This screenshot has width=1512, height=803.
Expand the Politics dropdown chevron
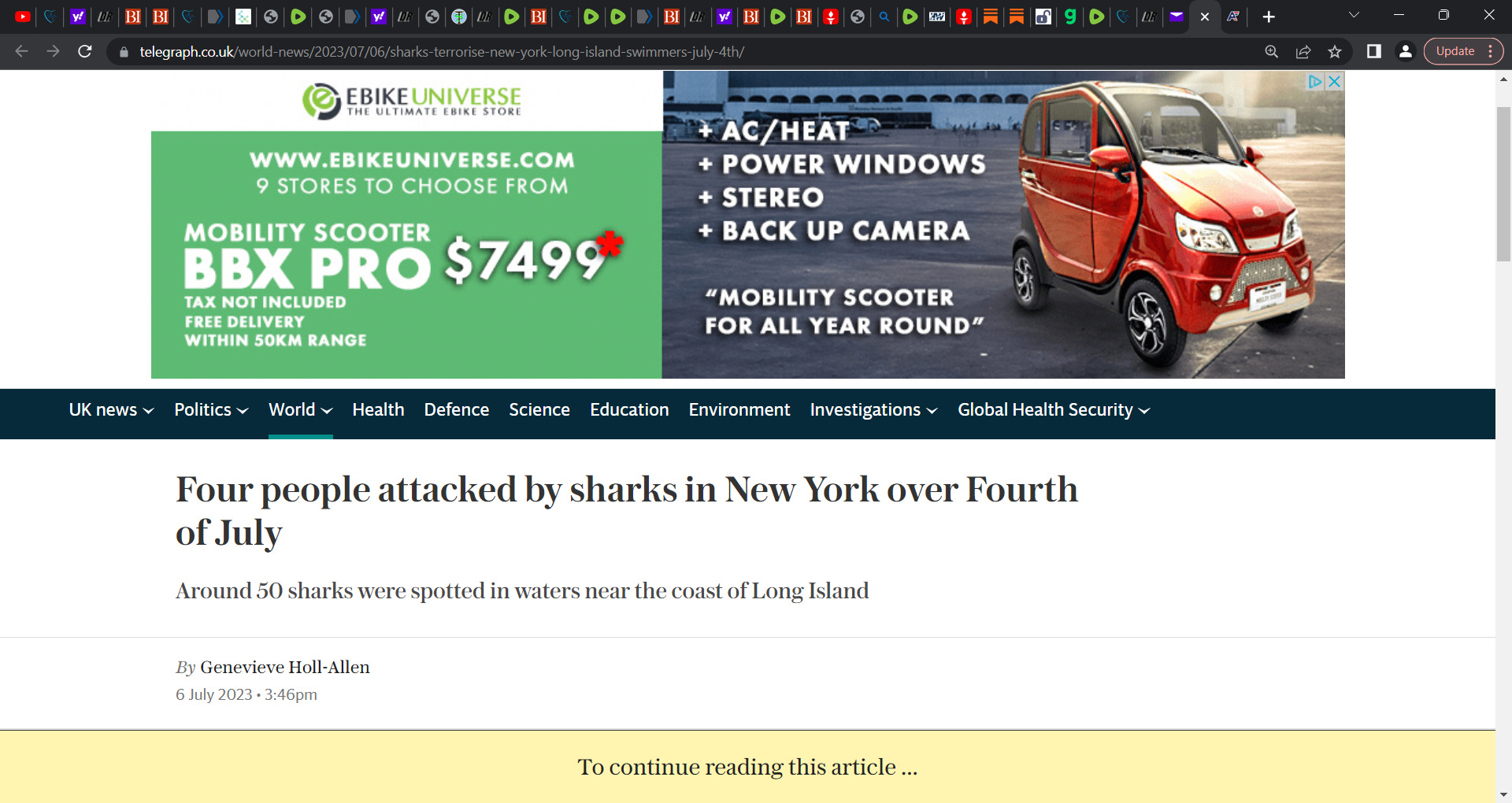tap(243, 411)
